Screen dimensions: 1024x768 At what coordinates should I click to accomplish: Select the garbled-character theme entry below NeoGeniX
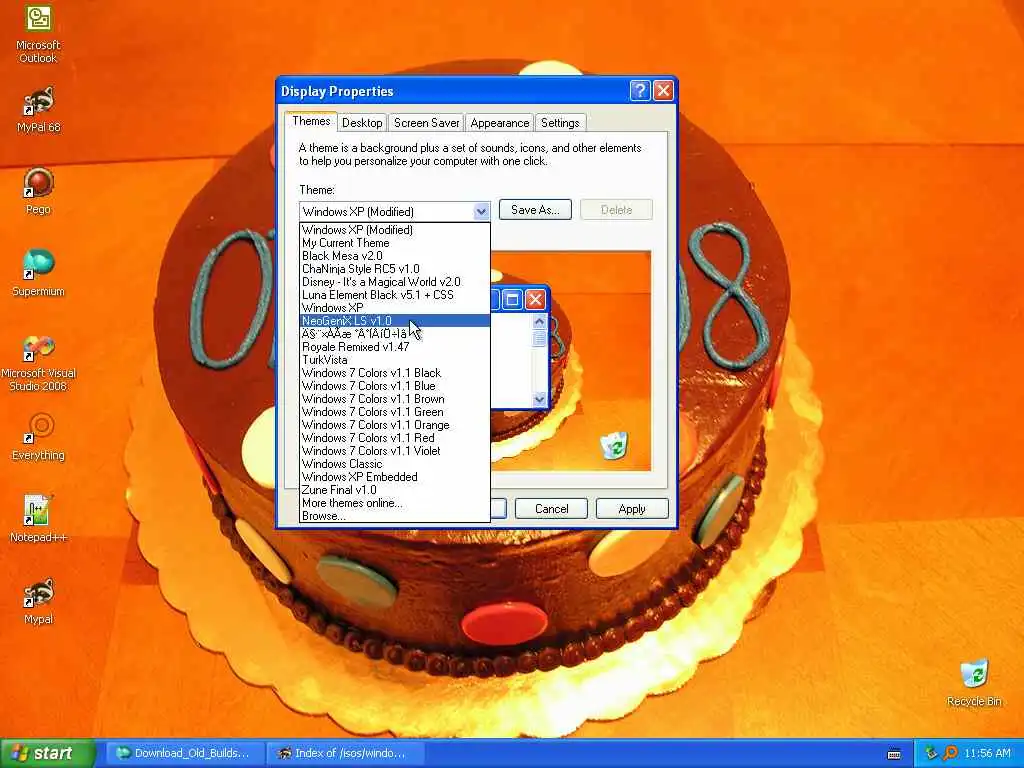coord(394,334)
